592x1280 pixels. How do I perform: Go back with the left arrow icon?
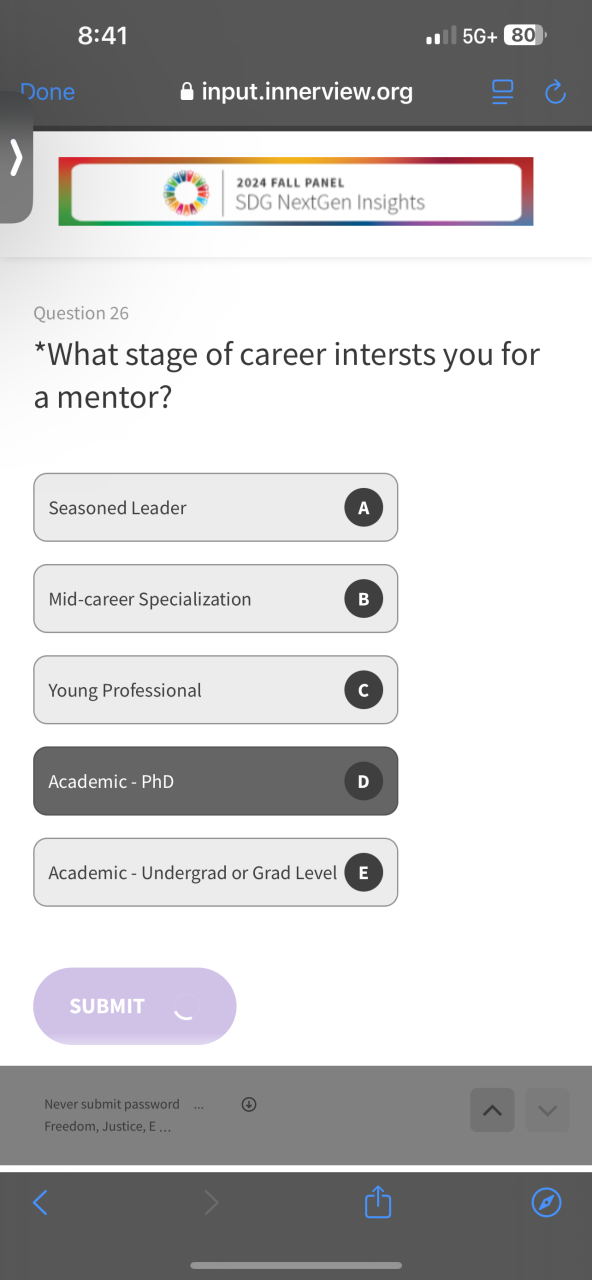(40, 1202)
